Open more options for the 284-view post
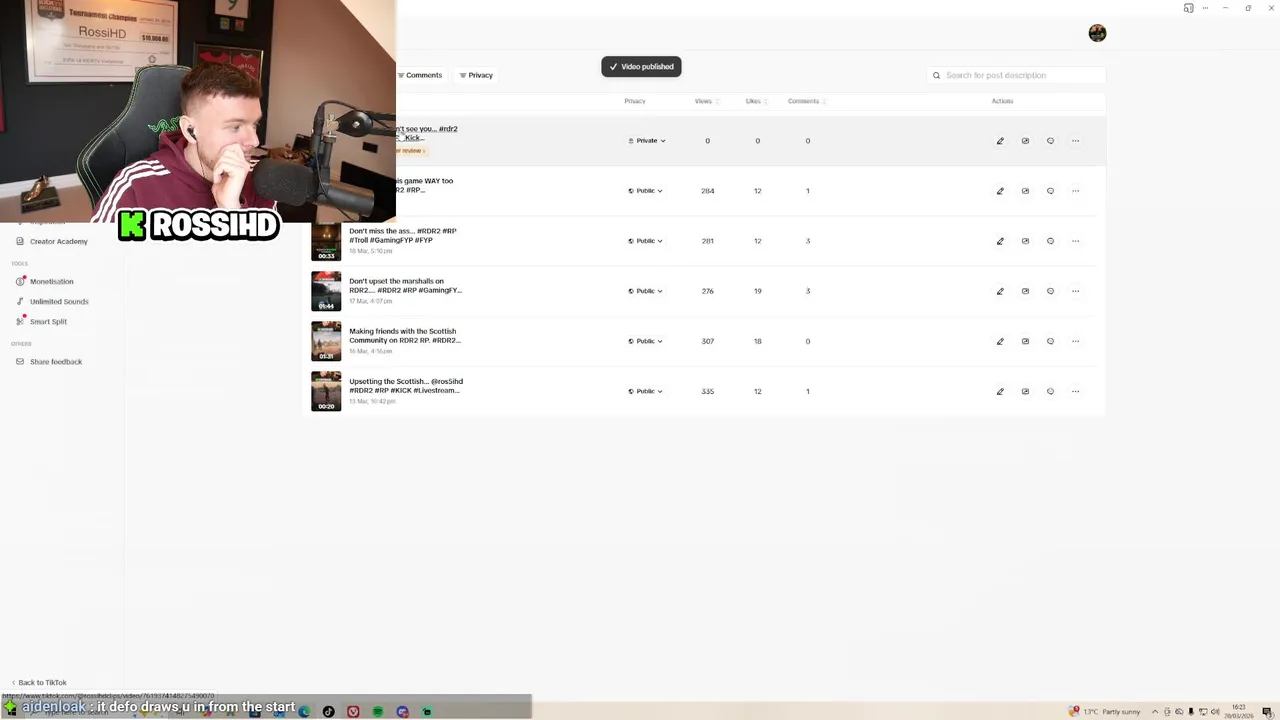1280x720 pixels. pyautogui.click(x=1076, y=191)
